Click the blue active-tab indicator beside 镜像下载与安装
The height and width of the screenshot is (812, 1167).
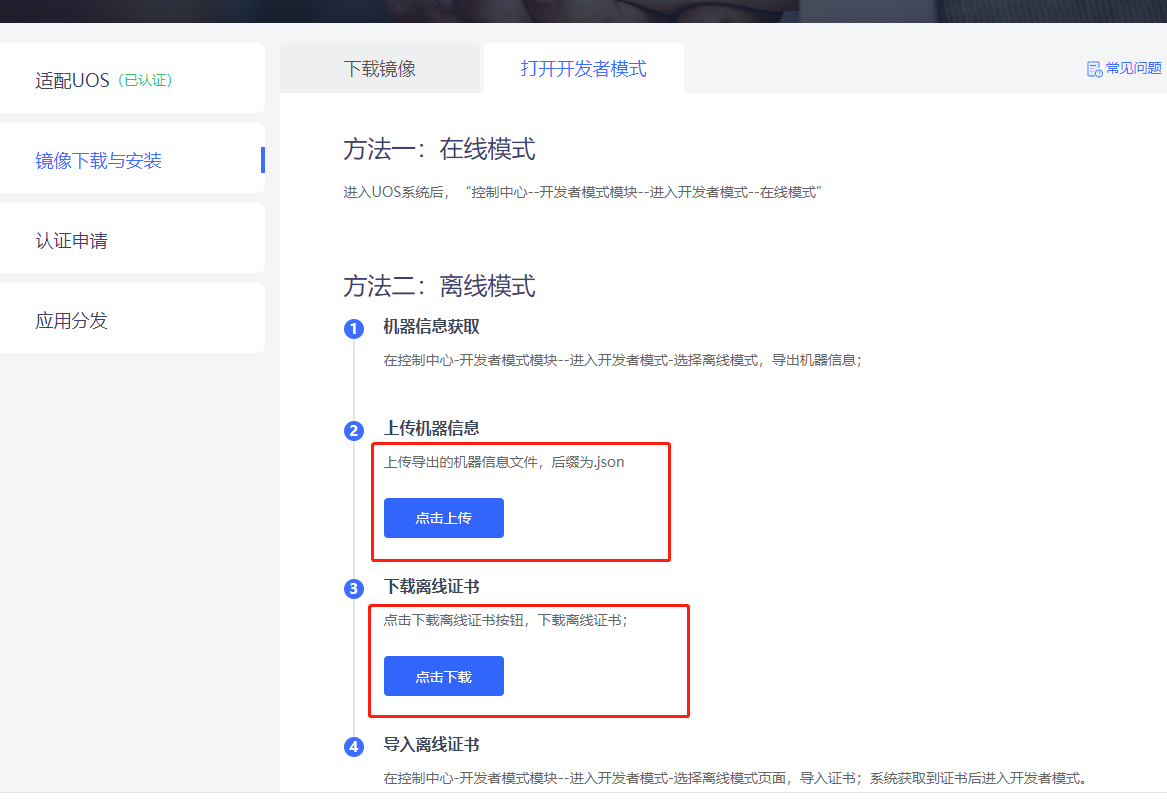tap(261, 158)
